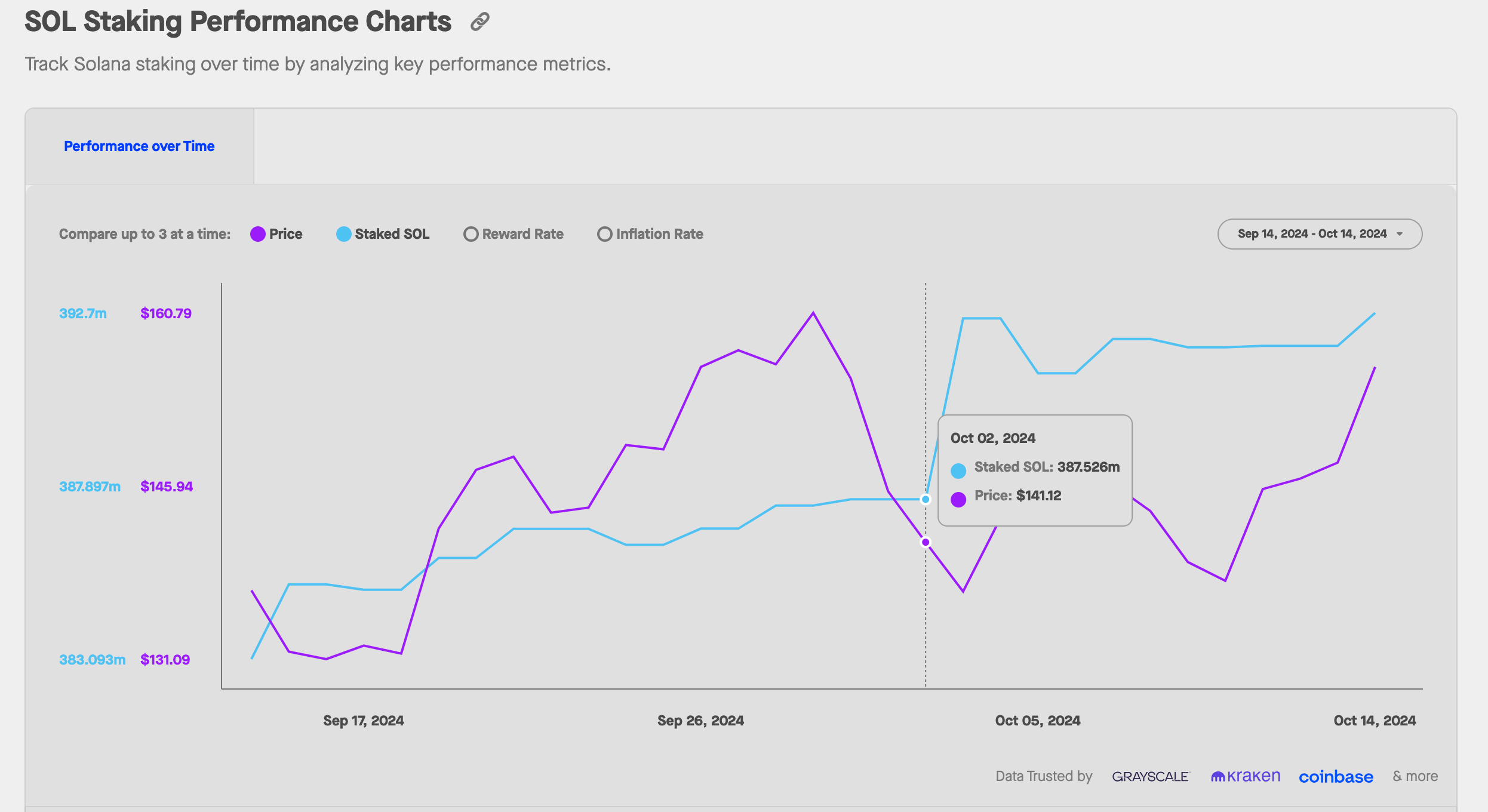This screenshot has width=1488, height=812.
Task: Click the 'Compare up to 3 at a time' label
Action: click(145, 234)
